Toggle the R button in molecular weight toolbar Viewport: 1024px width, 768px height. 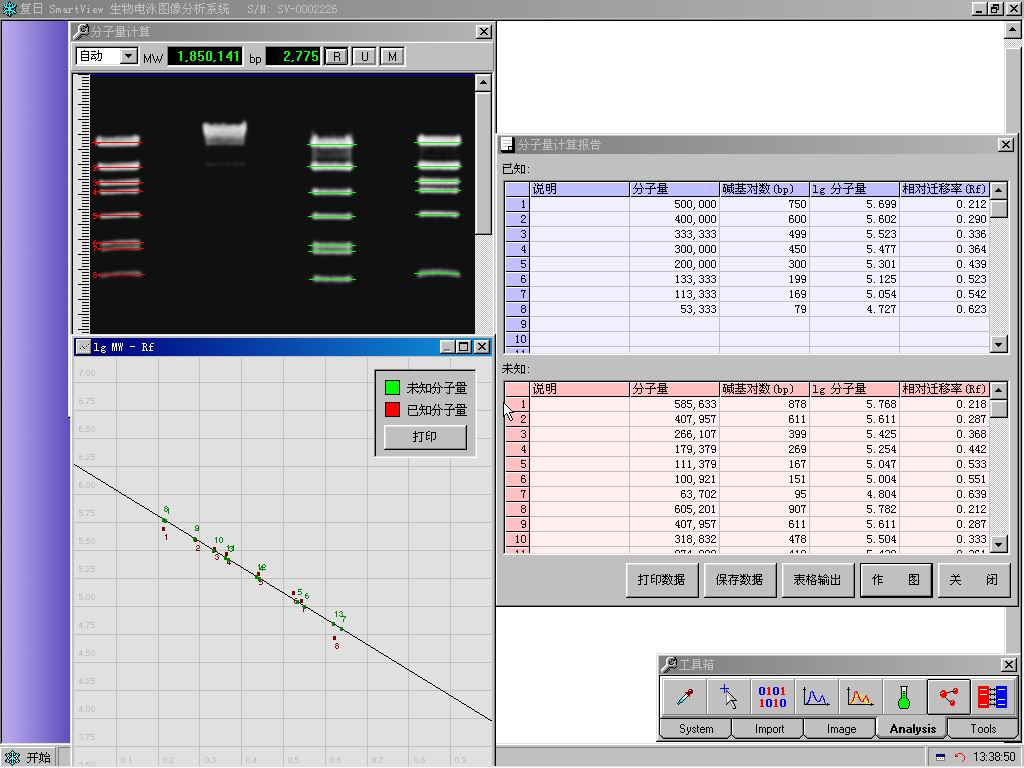tap(336, 56)
